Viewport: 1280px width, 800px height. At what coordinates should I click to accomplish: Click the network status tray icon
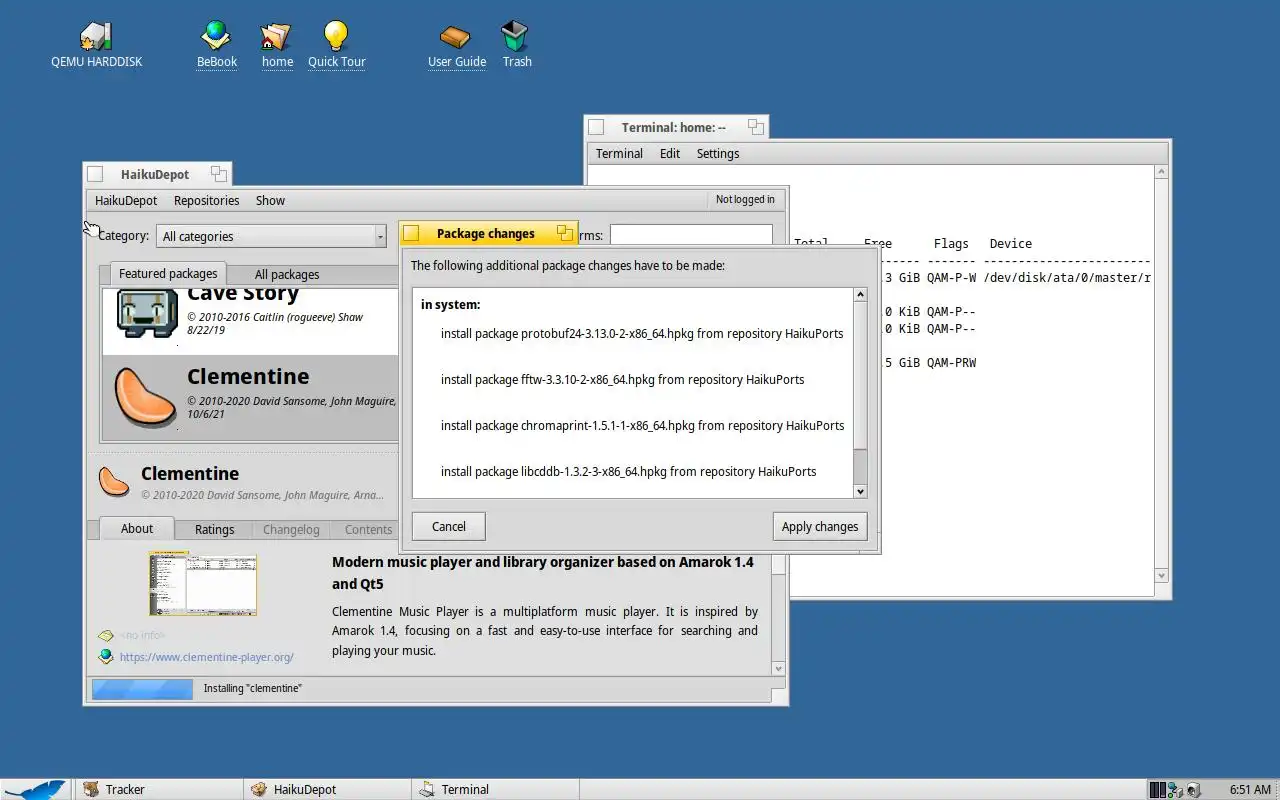pyautogui.click(x=1175, y=789)
